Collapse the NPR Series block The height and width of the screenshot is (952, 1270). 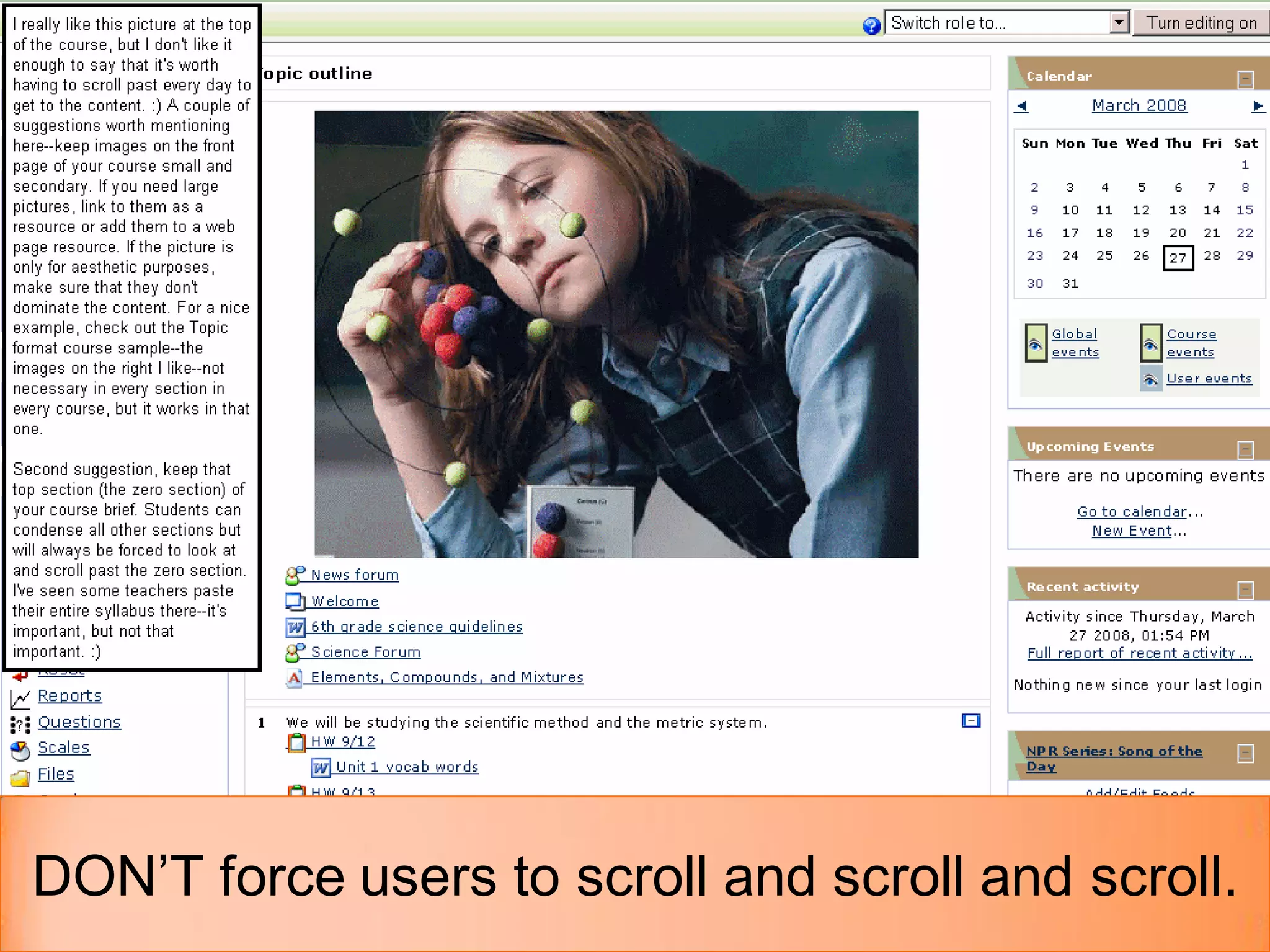[1245, 754]
